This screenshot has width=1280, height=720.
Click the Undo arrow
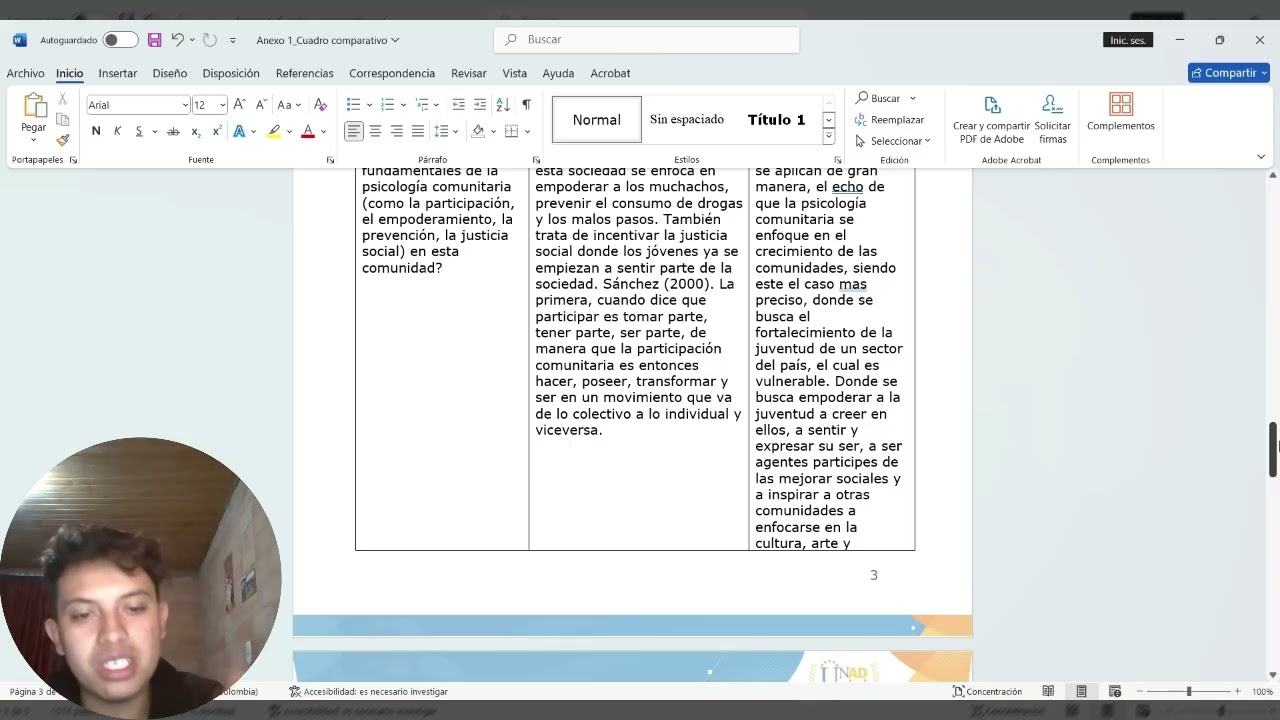[x=177, y=40]
